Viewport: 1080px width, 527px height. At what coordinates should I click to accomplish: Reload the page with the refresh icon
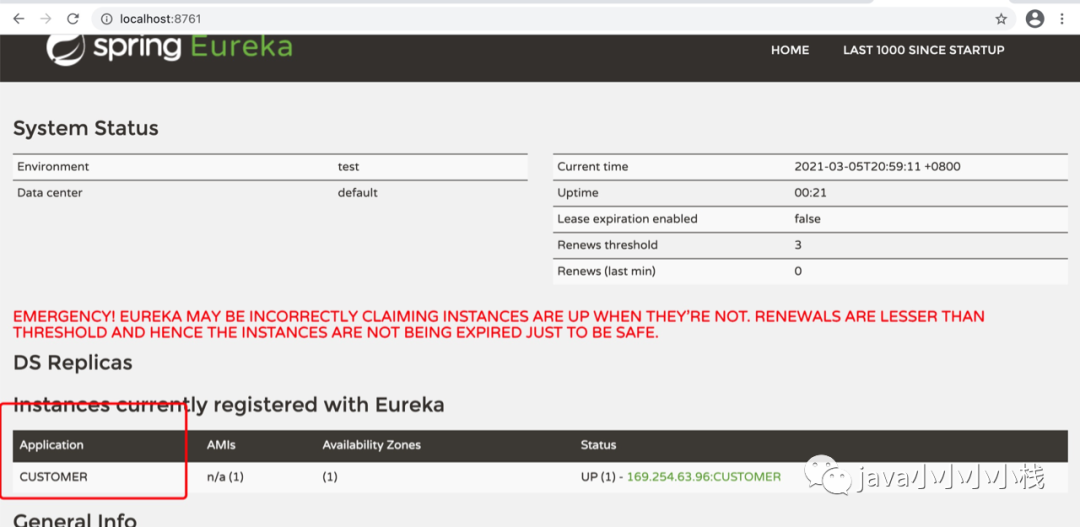[72, 19]
